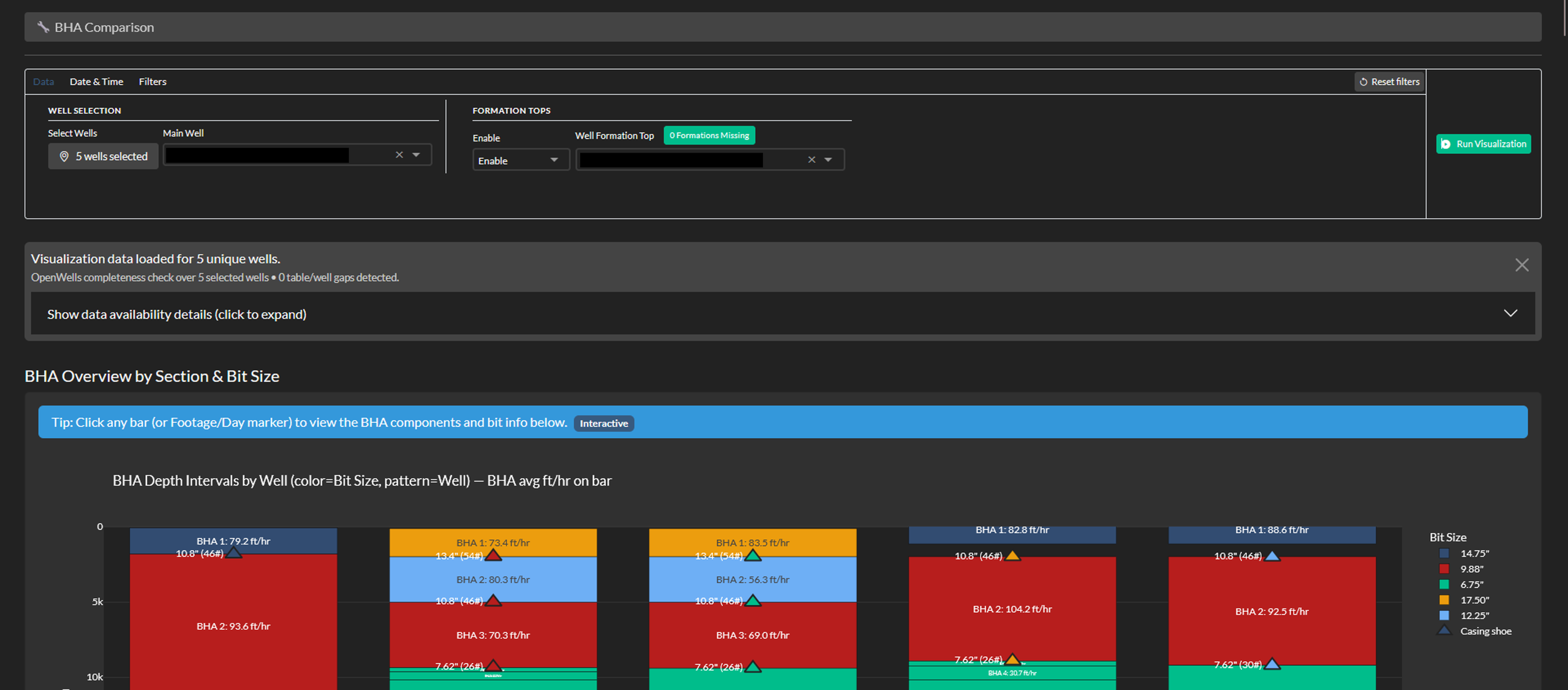This screenshot has width=1568, height=690.
Task: Click the 13.4" (54#) red casing shoe marker
Action: pyautogui.click(x=493, y=555)
